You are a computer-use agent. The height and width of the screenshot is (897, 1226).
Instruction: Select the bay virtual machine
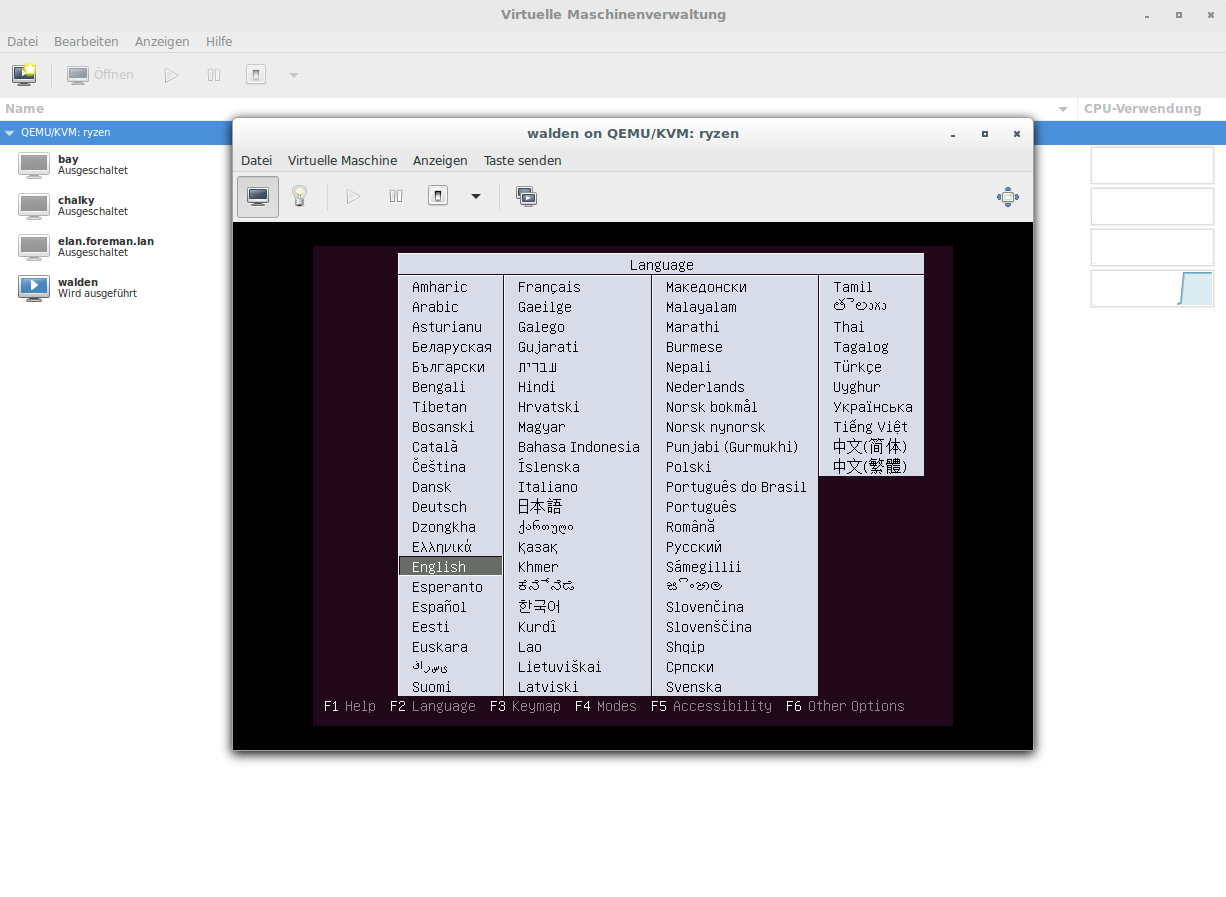click(68, 165)
